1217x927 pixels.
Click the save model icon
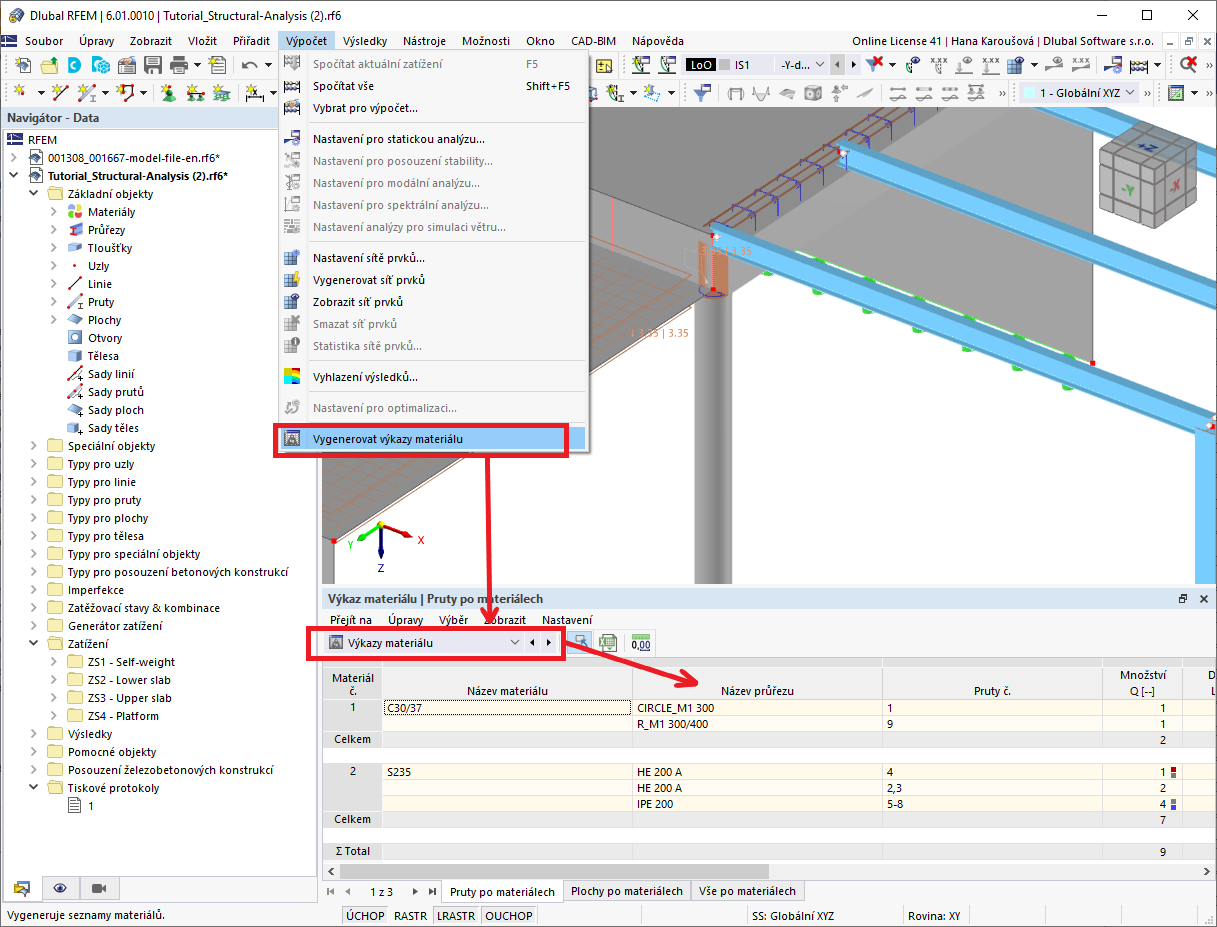153,64
